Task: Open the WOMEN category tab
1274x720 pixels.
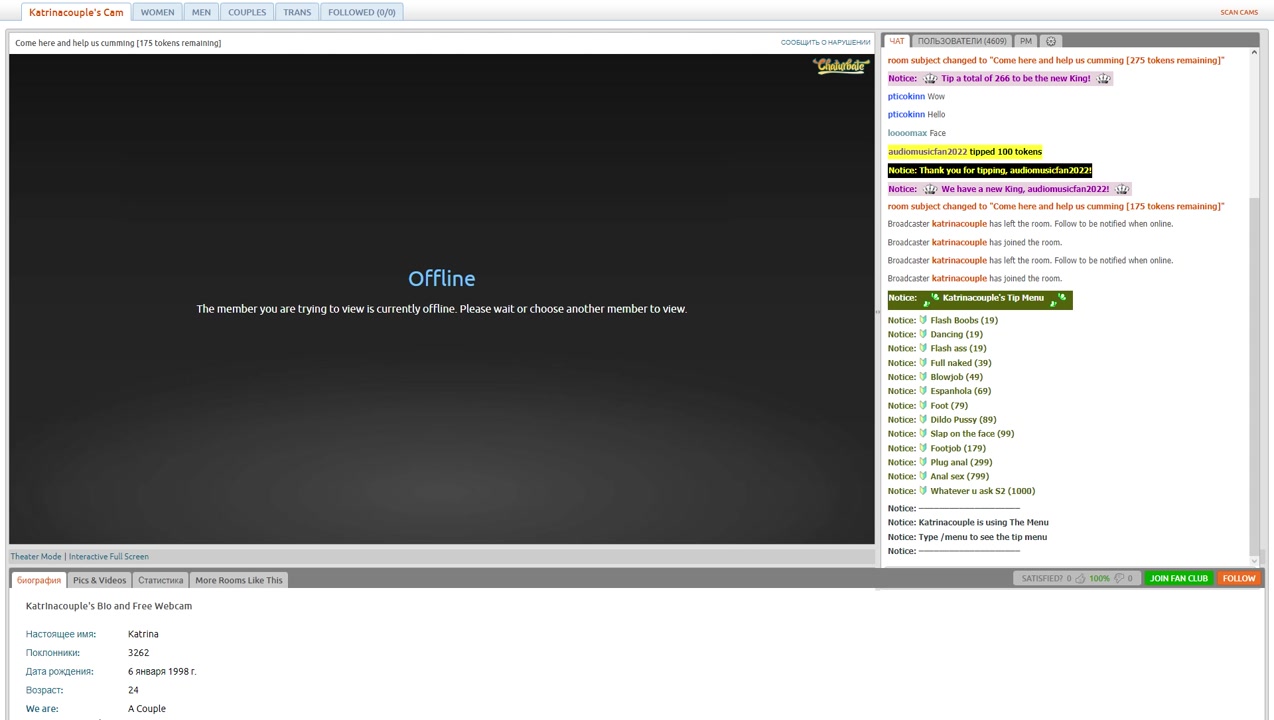Action: 157,12
